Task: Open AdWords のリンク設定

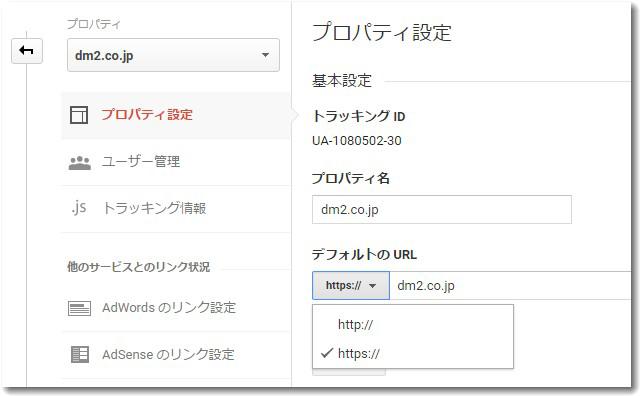Action: (176, 308)
